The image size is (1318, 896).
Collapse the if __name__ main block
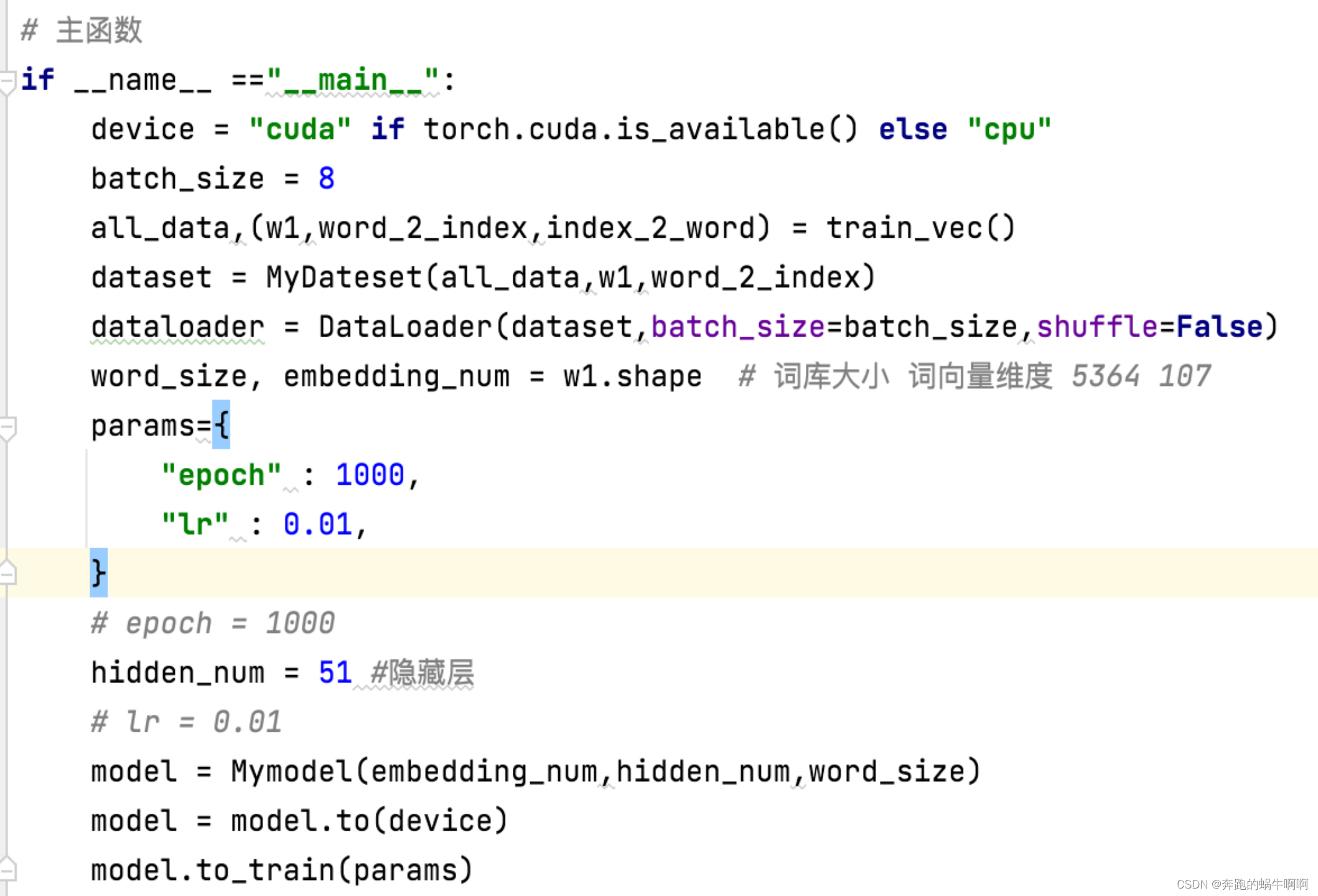(x=7, y=82)
